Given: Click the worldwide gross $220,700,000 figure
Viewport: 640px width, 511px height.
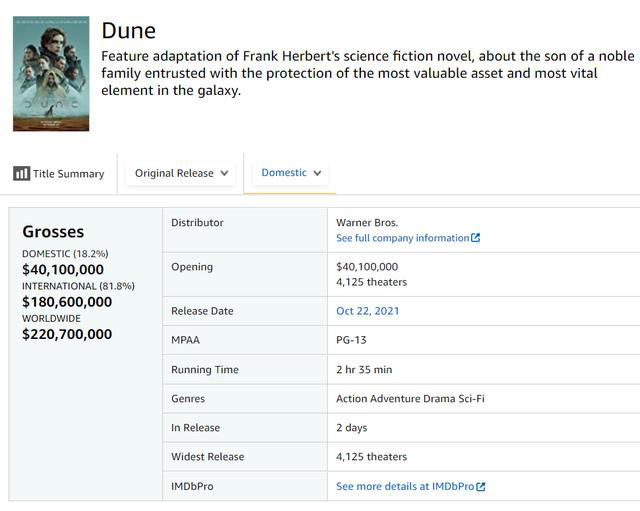Looking at the screenshot, I should tap(67, 334).
